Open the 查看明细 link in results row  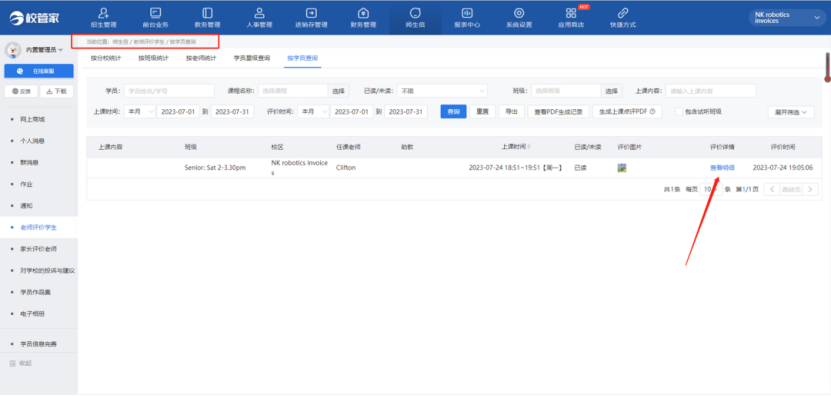[x=722, y=168]
